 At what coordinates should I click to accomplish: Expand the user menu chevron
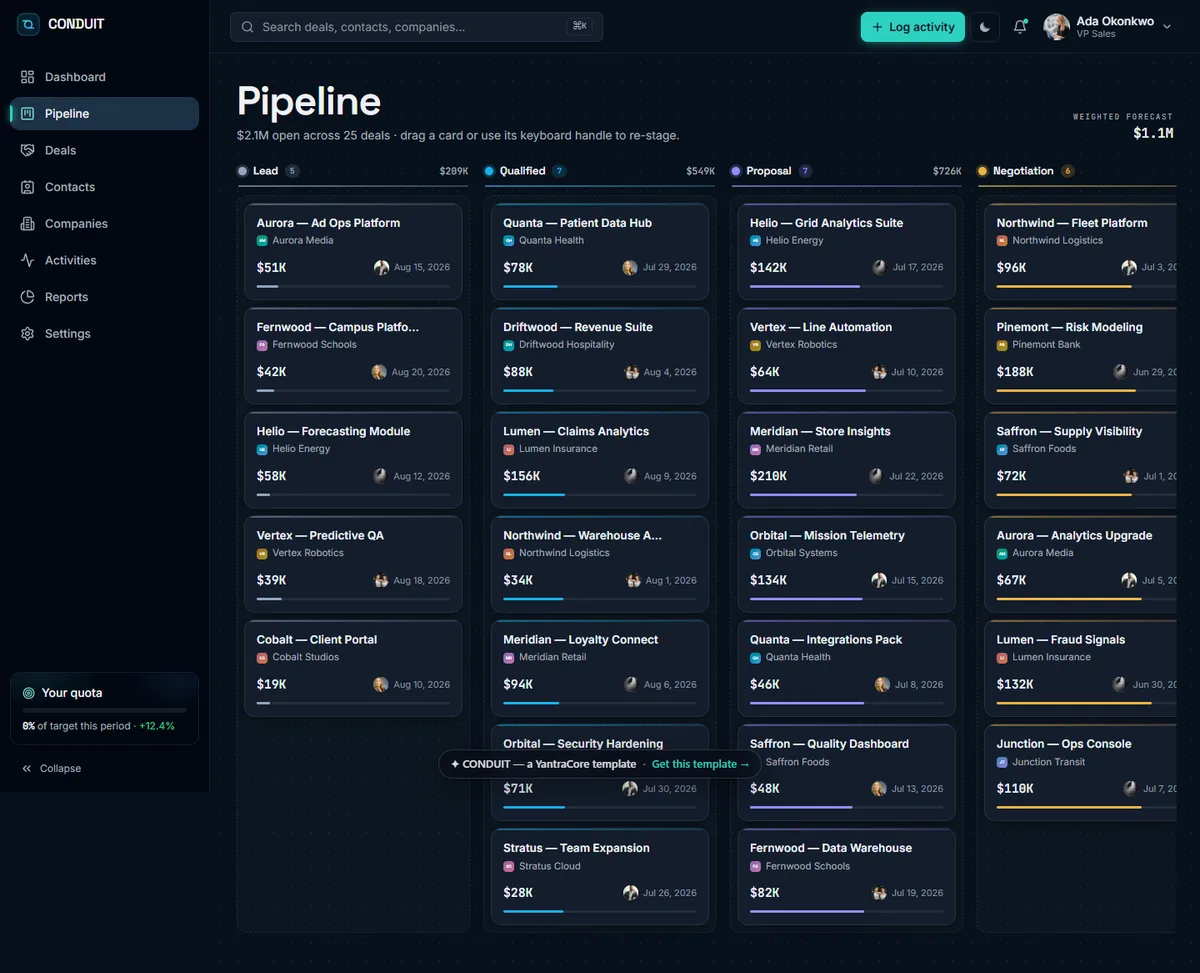[x=1167, y=27]
